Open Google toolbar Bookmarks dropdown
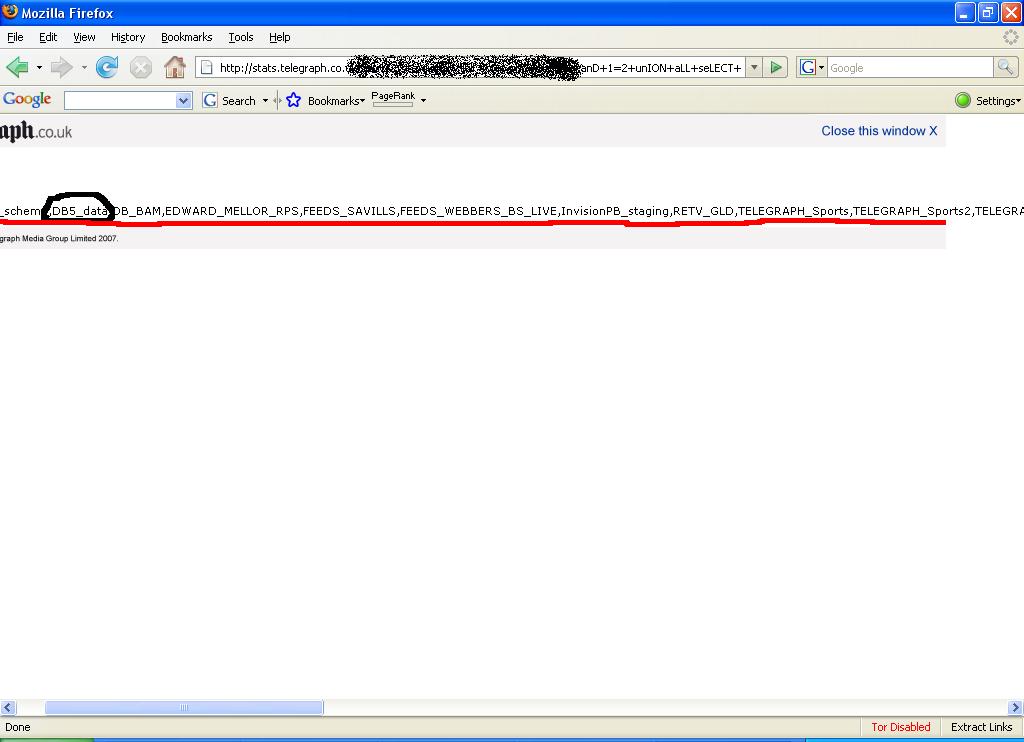This screenshot has height=742, width=1024. pyautogui.click(x=336, y=101)
